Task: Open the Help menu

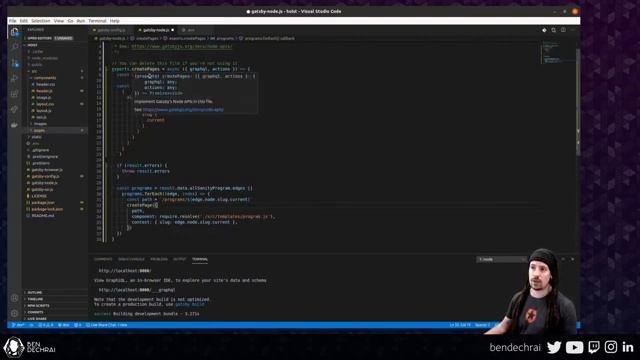Action: (x=115, y=21)
